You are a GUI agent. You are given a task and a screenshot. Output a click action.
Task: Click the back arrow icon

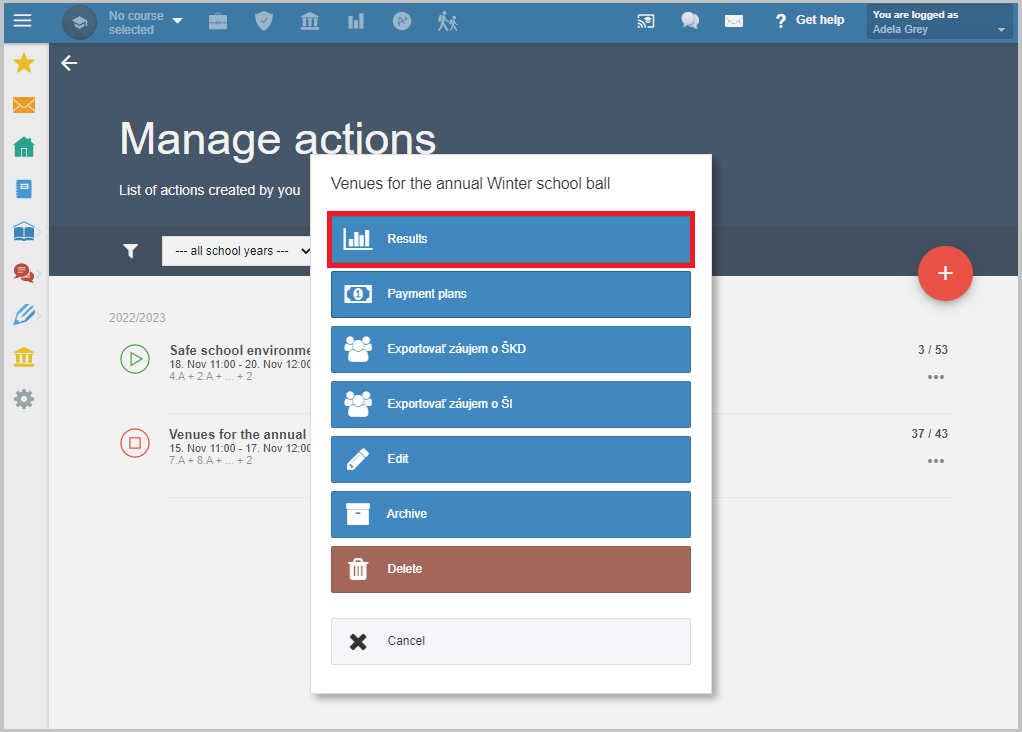pyautogui.click(x=69, y=63)
